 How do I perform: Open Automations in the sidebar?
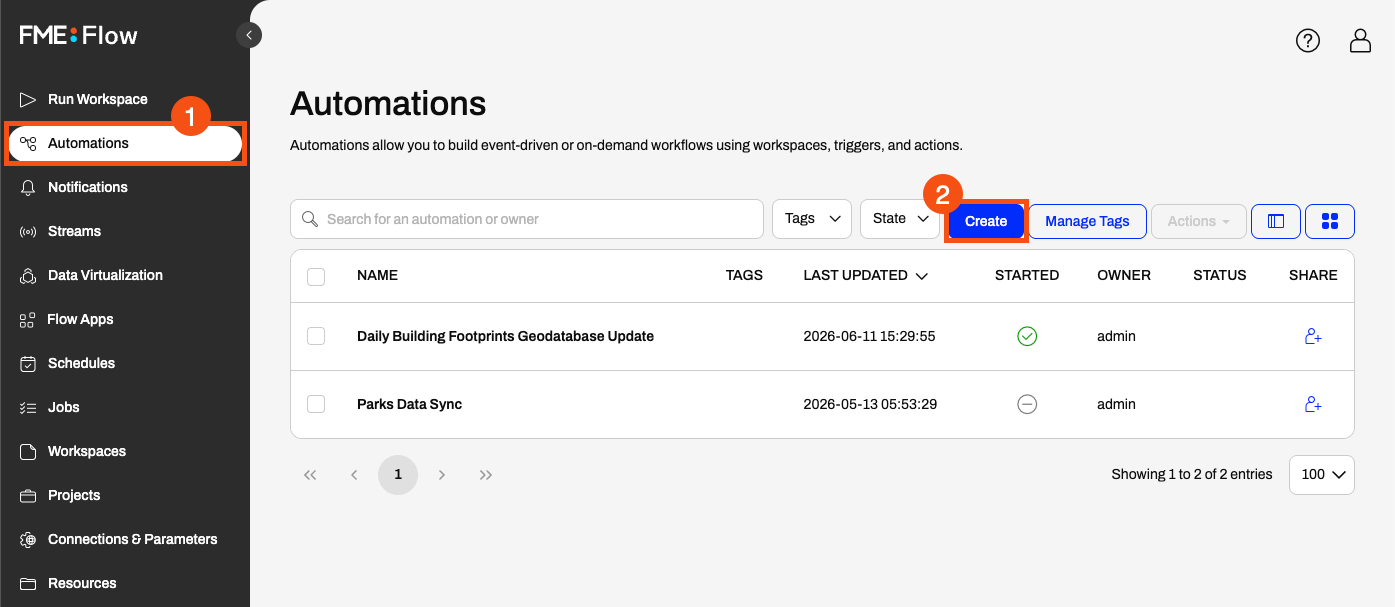tap(125, 143)
